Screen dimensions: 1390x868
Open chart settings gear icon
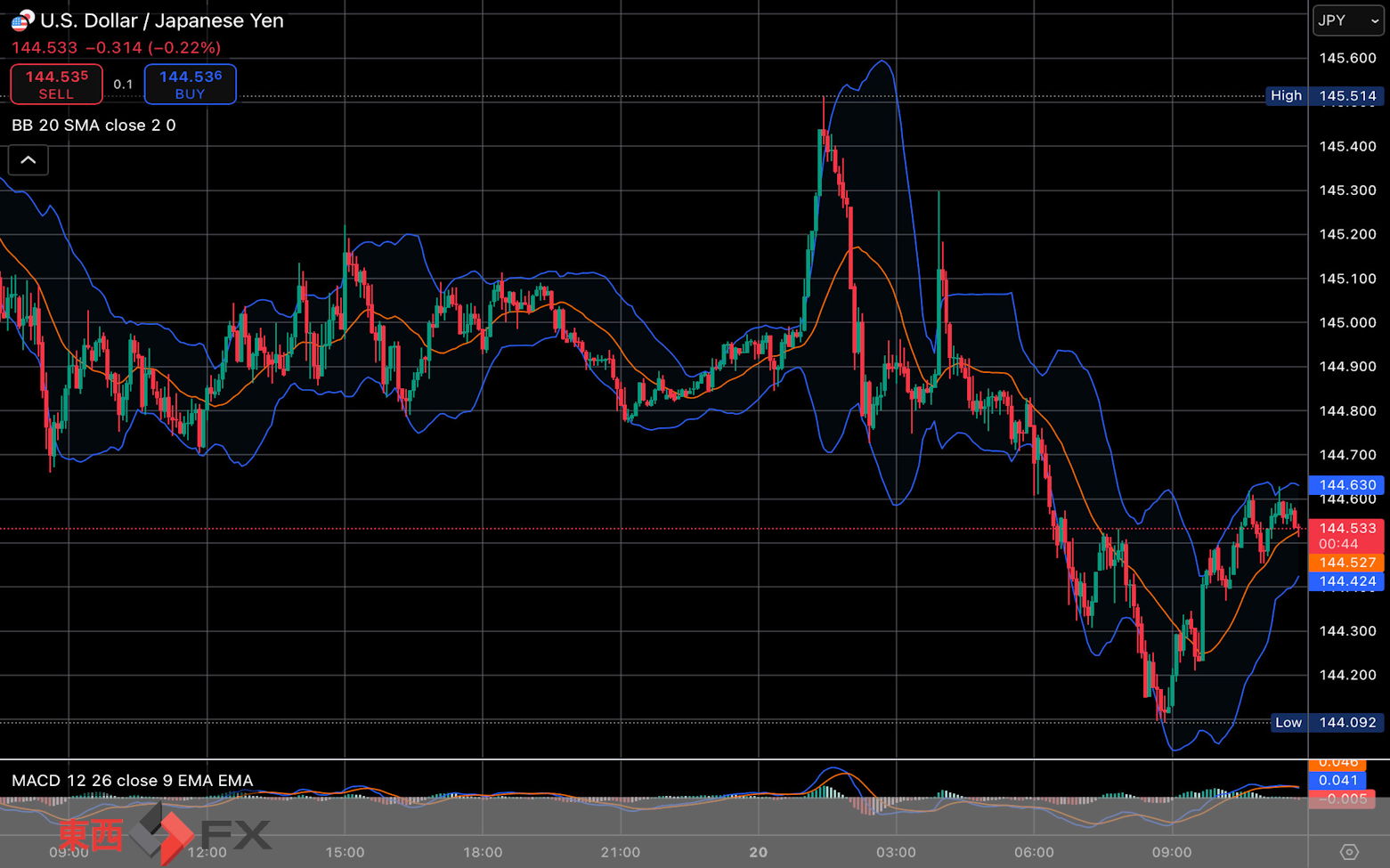pyautogui.click(x=1348, y=852)
